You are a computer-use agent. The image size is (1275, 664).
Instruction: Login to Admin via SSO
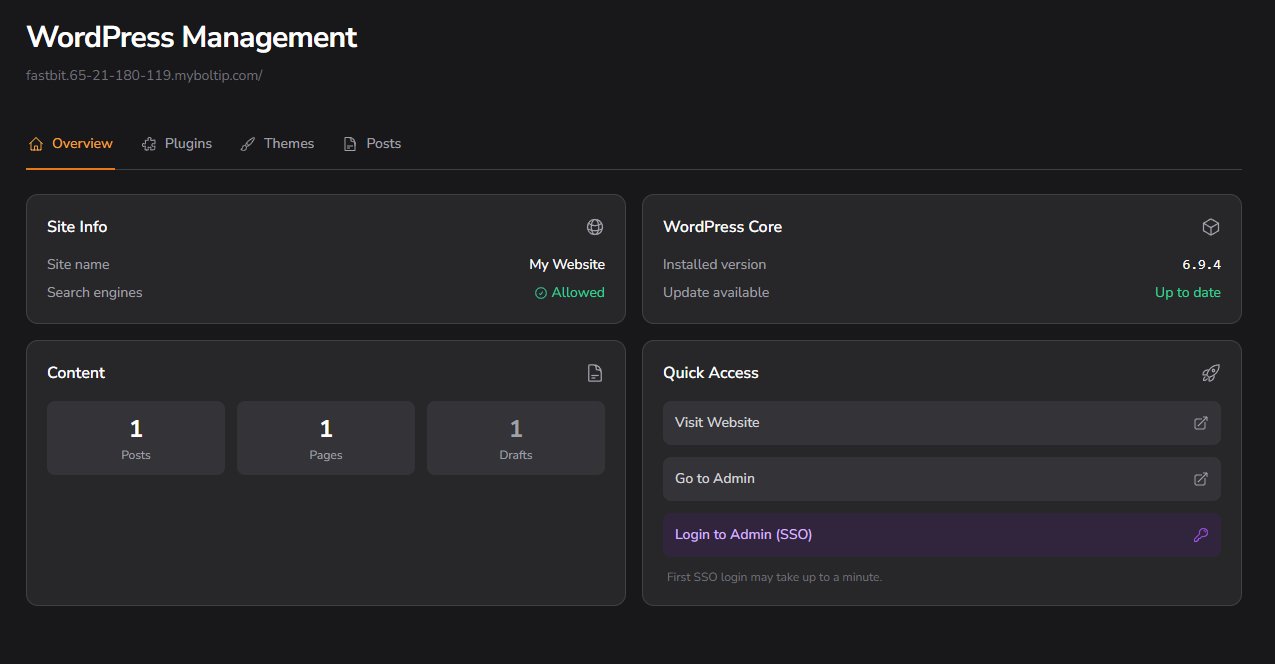[942, 535]
